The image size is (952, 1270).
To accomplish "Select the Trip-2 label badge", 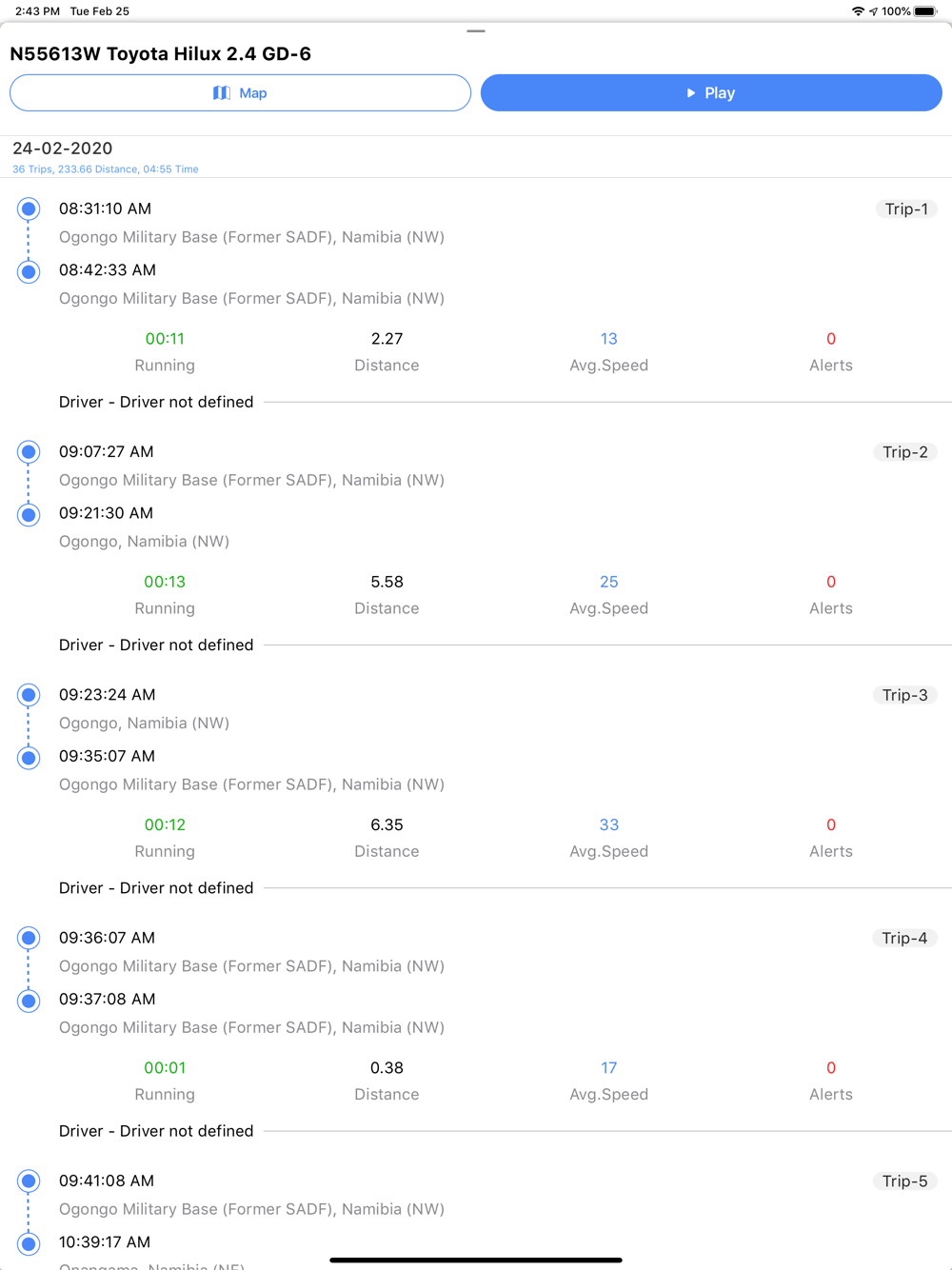I will pos(904,452).
